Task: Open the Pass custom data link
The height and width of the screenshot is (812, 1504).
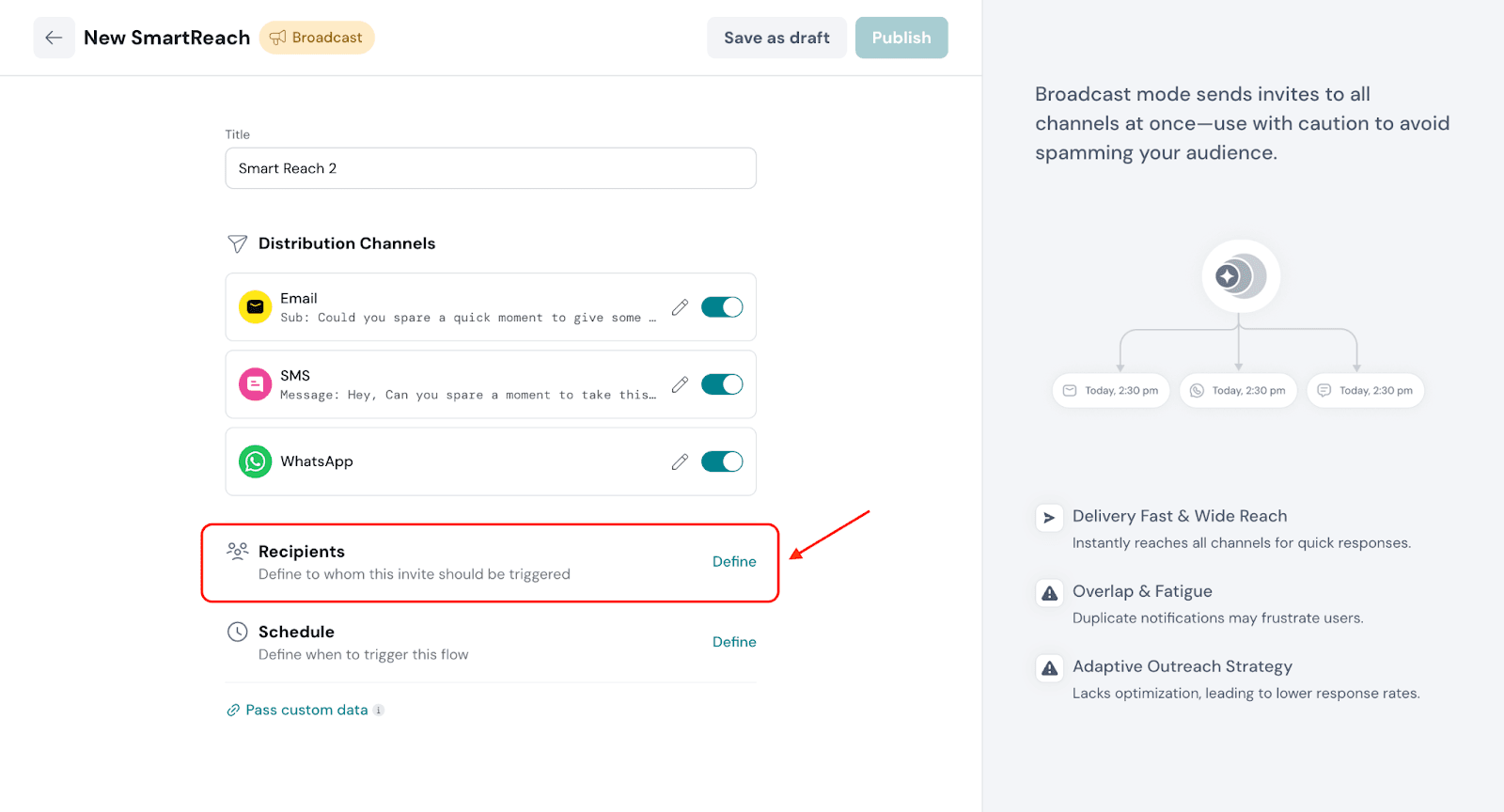Action: coord(306,710)
